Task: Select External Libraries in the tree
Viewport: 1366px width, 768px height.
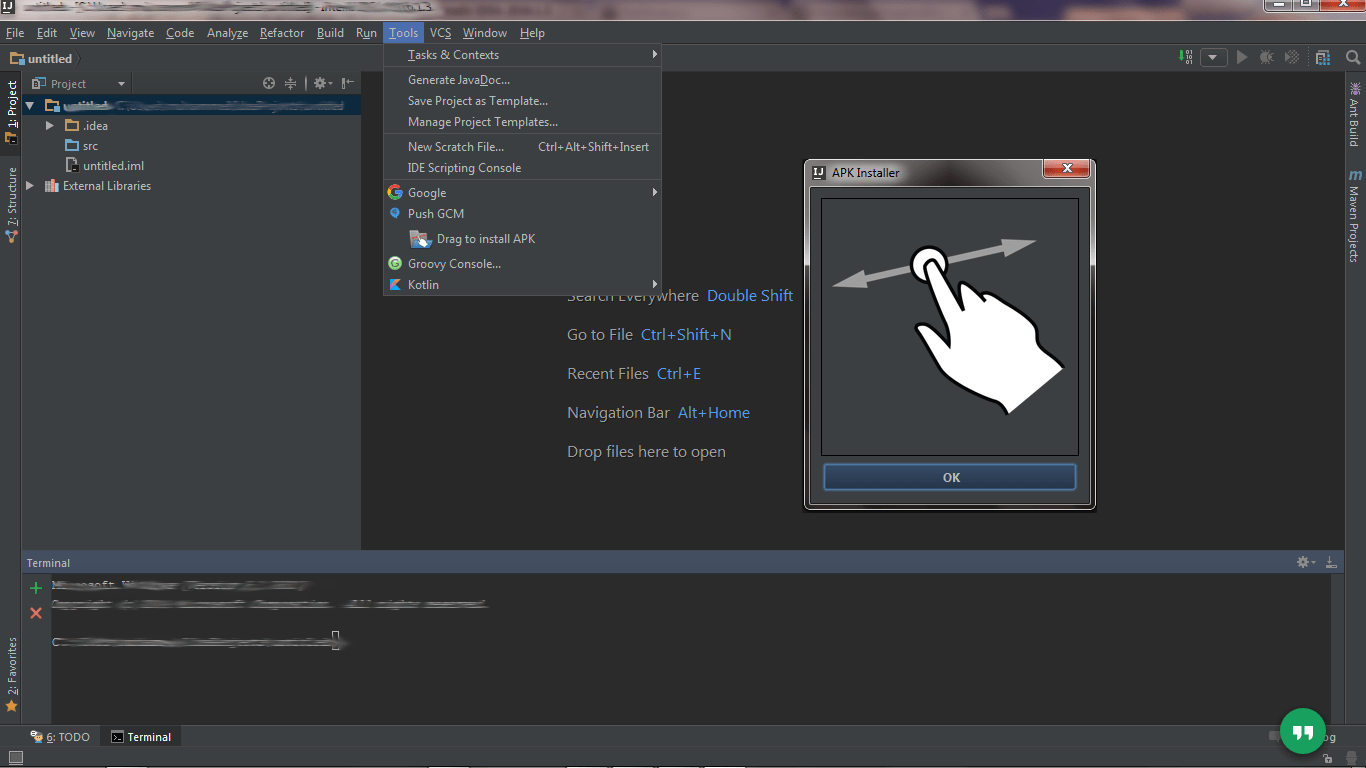Action: pyautogui.click(x=98, y=186)
